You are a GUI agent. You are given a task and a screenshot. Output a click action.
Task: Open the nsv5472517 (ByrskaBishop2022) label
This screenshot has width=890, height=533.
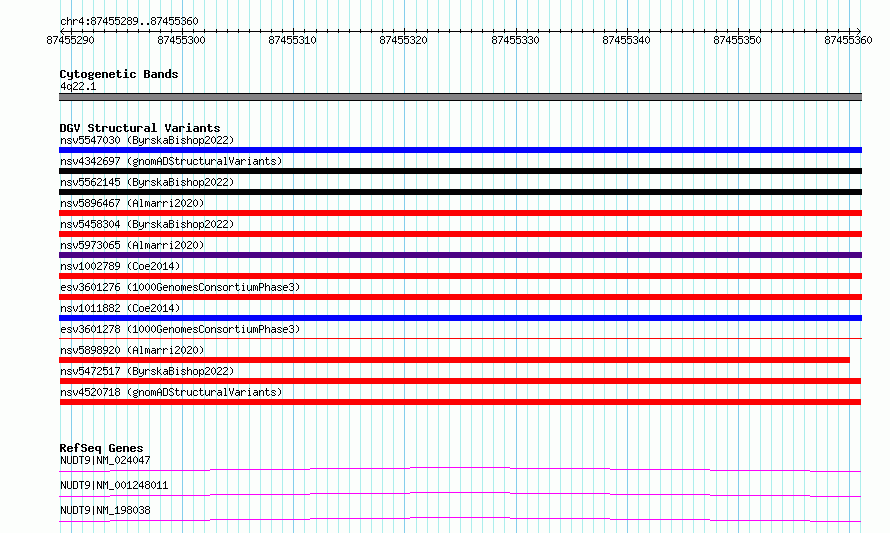coord(147,371)
